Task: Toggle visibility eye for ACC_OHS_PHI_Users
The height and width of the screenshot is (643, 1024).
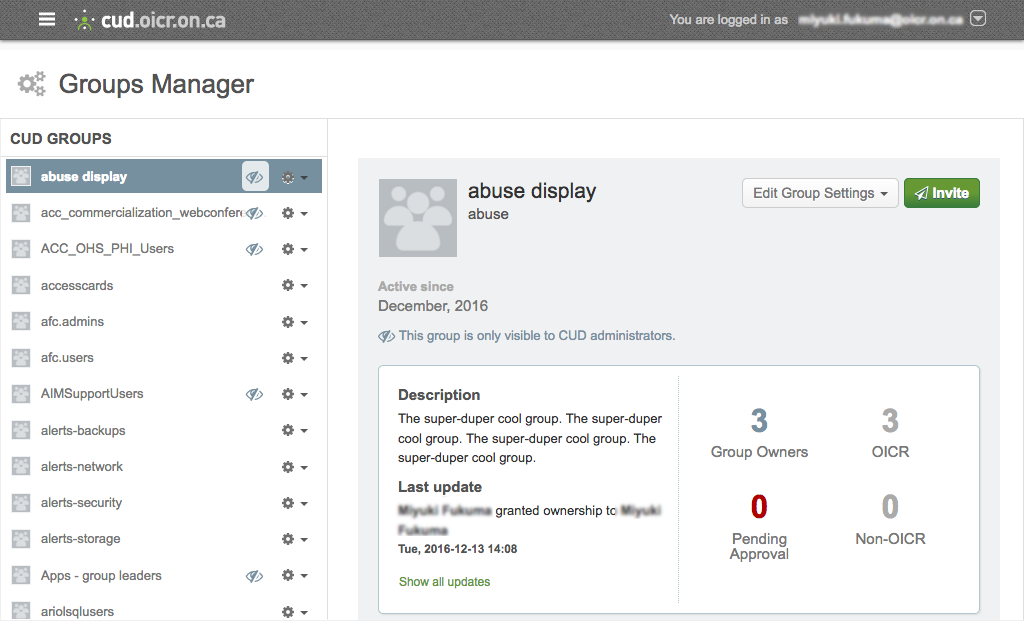Action: 255,249
